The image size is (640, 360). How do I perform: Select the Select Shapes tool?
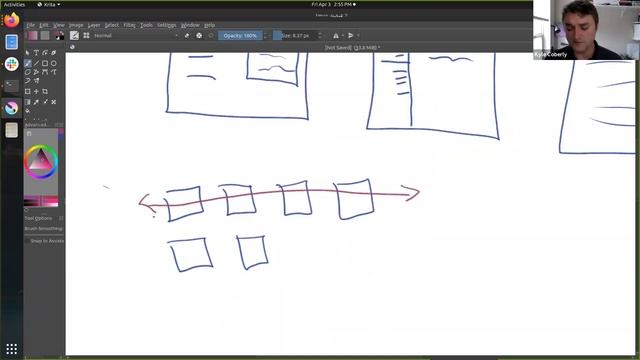pos(27,53)
